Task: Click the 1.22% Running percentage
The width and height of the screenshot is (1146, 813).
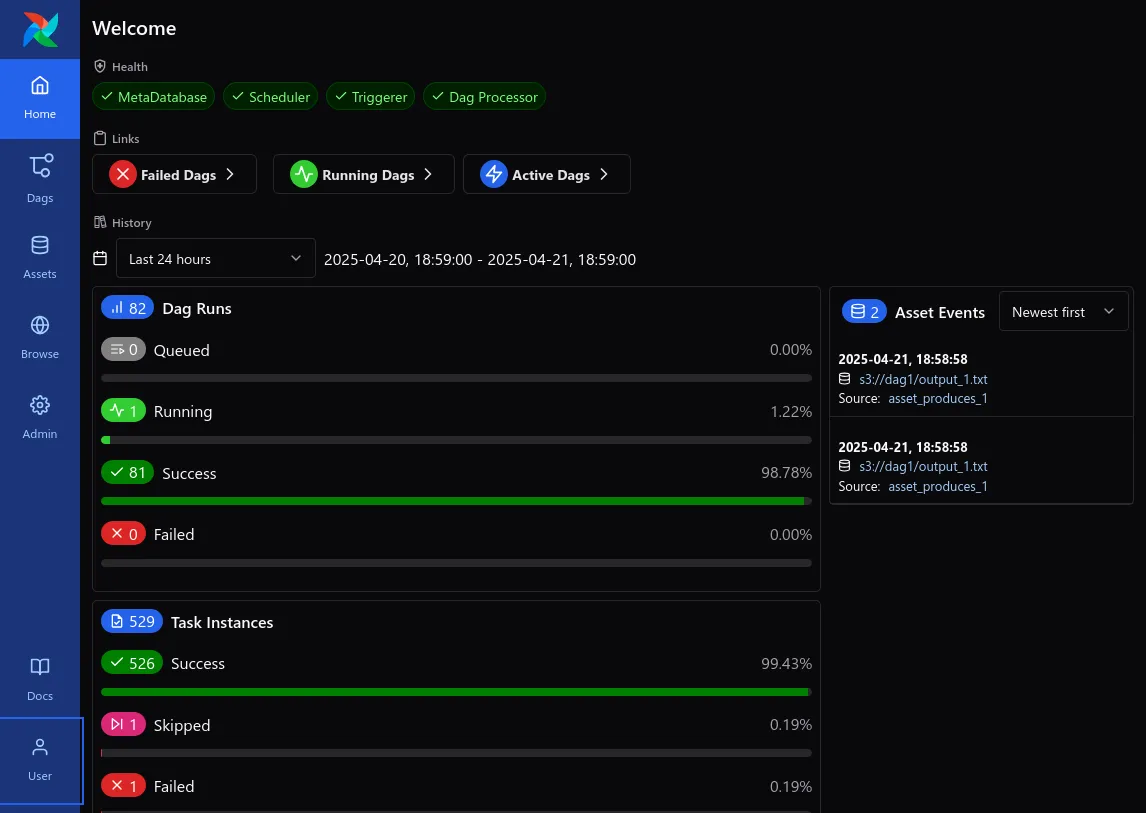Action: 791,412
